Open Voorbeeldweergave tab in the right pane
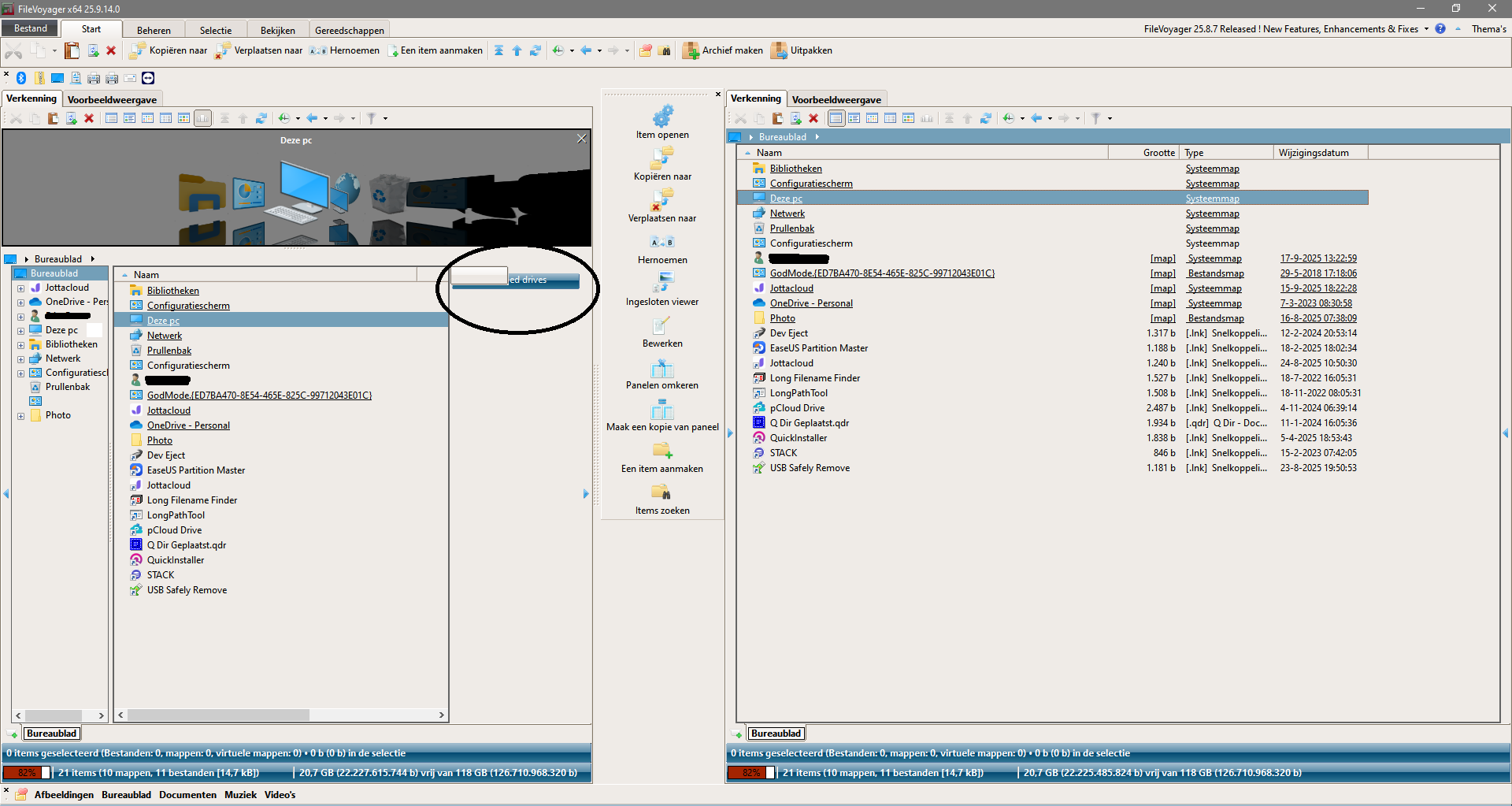 pos(836,99)
